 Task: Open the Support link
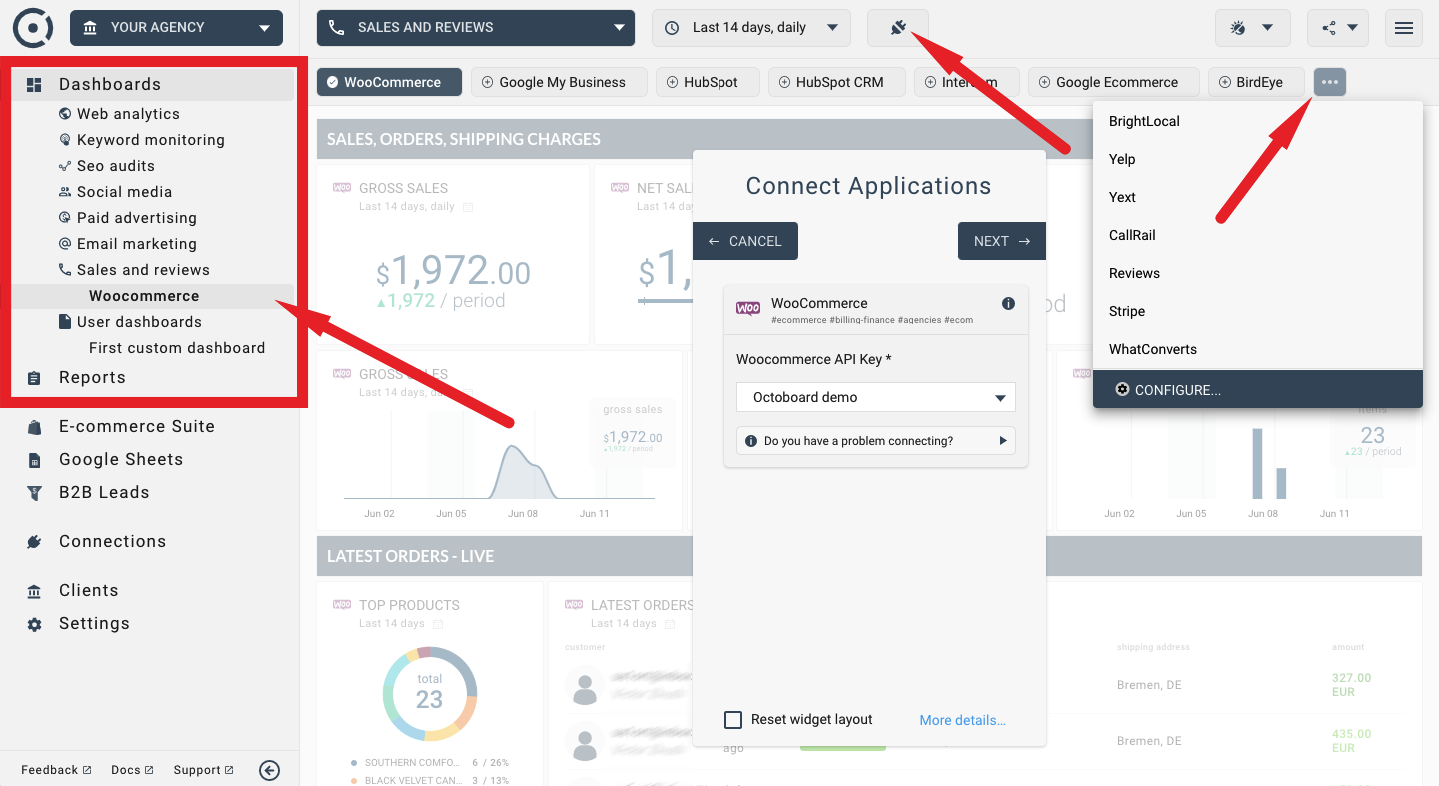(203, 770)
